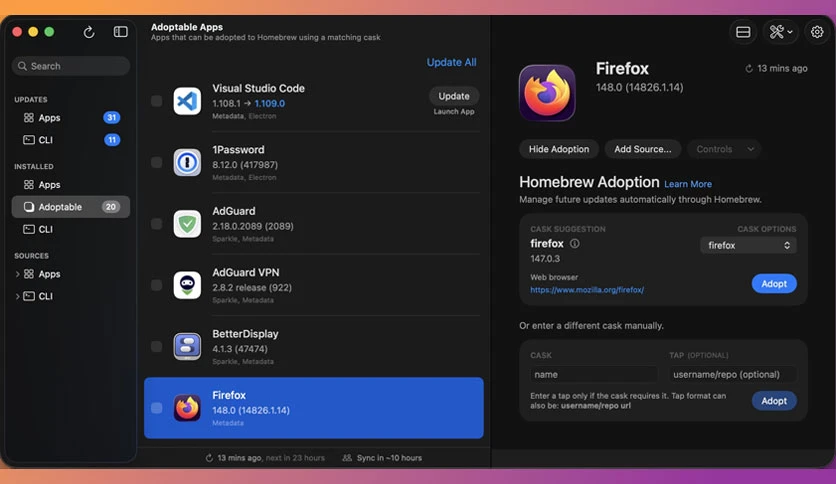The height and width of the screenshot is (484, 836).
Task: Click the large Firefox icon in detail pane
Action: click(x=547, y=93)
